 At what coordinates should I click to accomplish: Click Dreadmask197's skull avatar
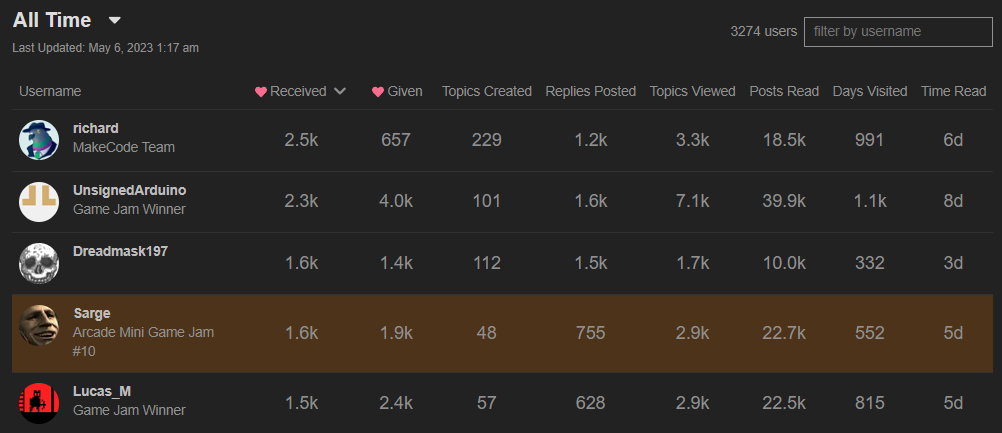coord(39,263)
